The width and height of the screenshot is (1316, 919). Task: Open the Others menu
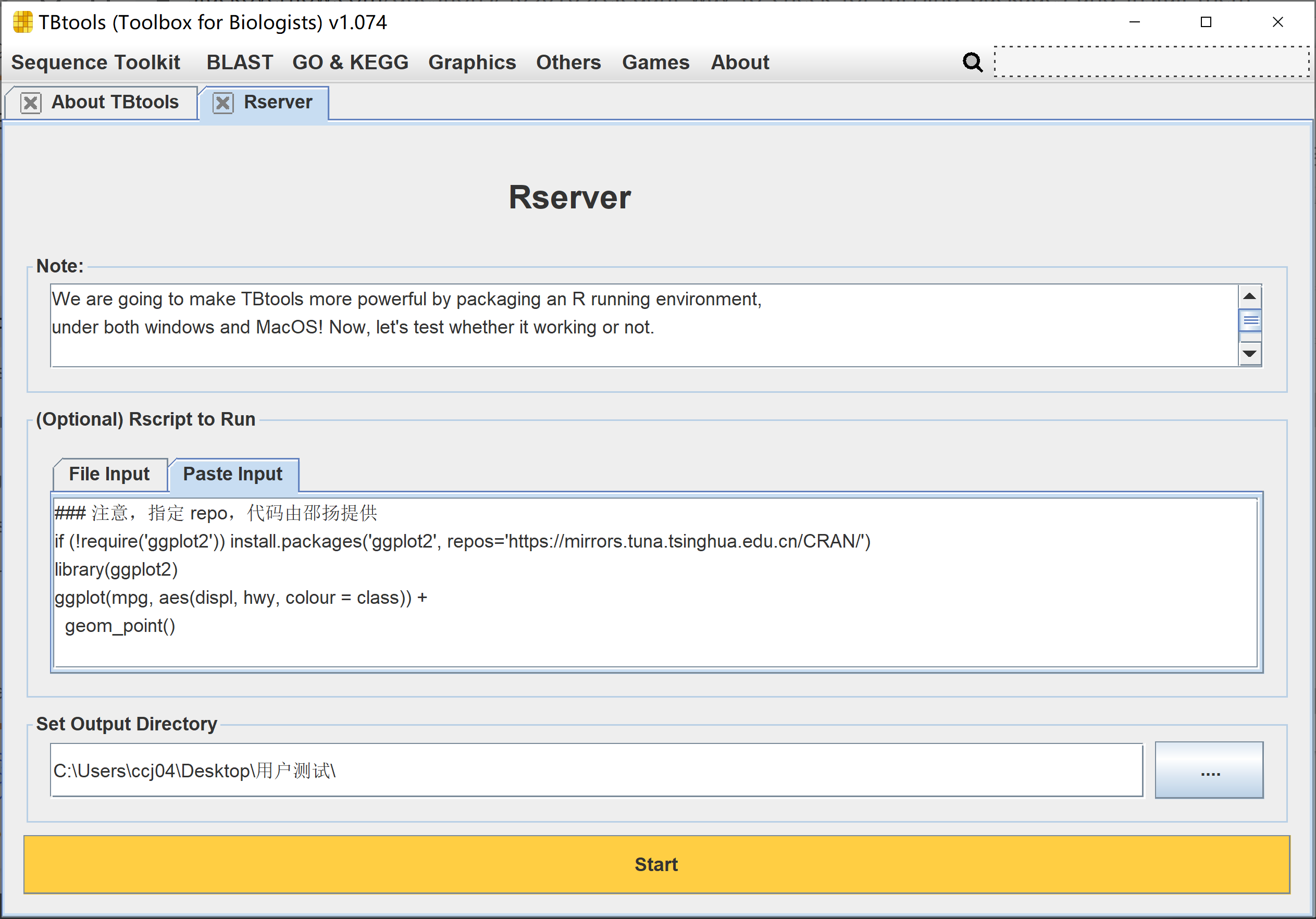tap(568, 62)
